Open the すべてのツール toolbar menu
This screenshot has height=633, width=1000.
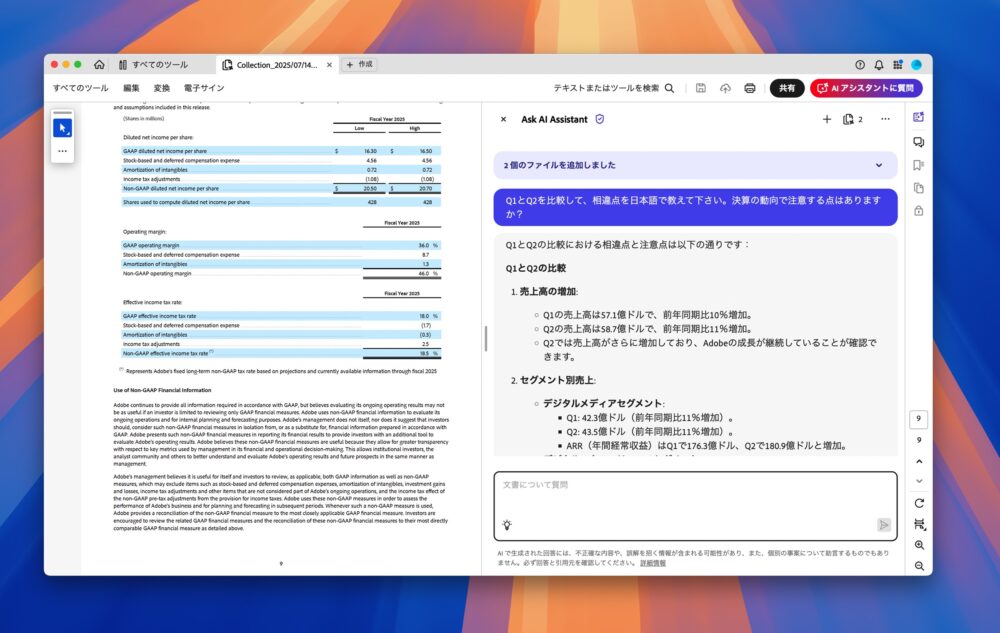click(x=80, y=88)
